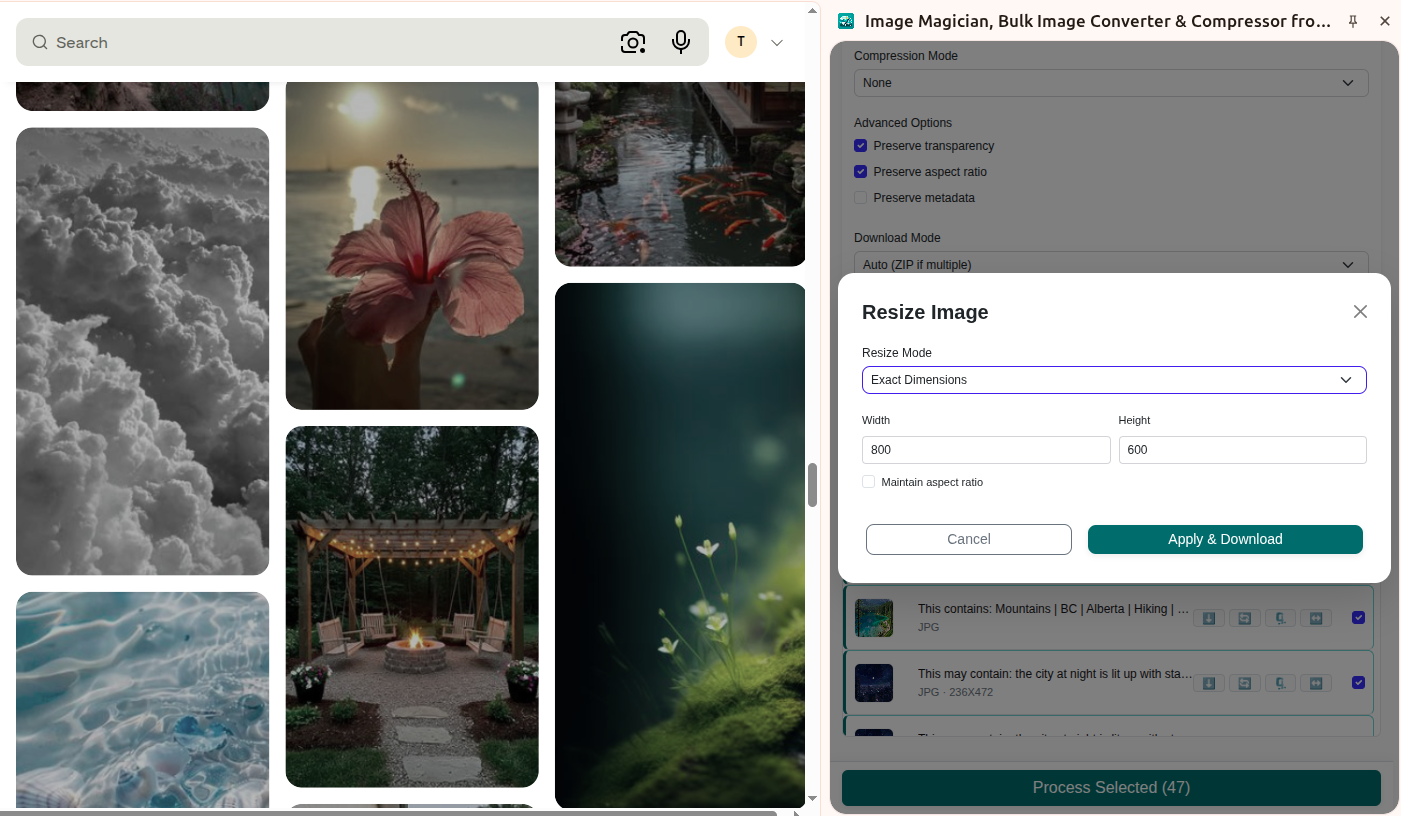Download icon on the Mountains image row
This screenshot has height=816, width=1401.
(1208, 618)
